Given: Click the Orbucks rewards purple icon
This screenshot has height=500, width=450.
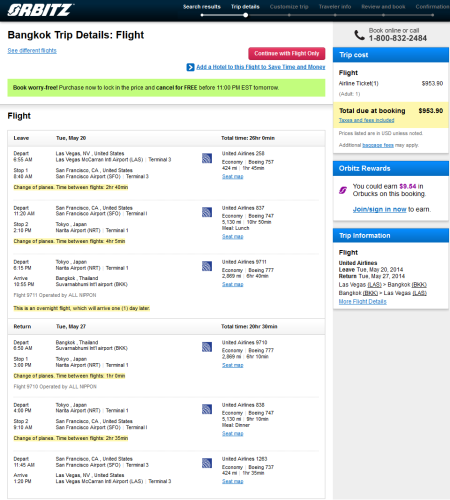Looking at the screenshot, I should (x=343, y=190).
